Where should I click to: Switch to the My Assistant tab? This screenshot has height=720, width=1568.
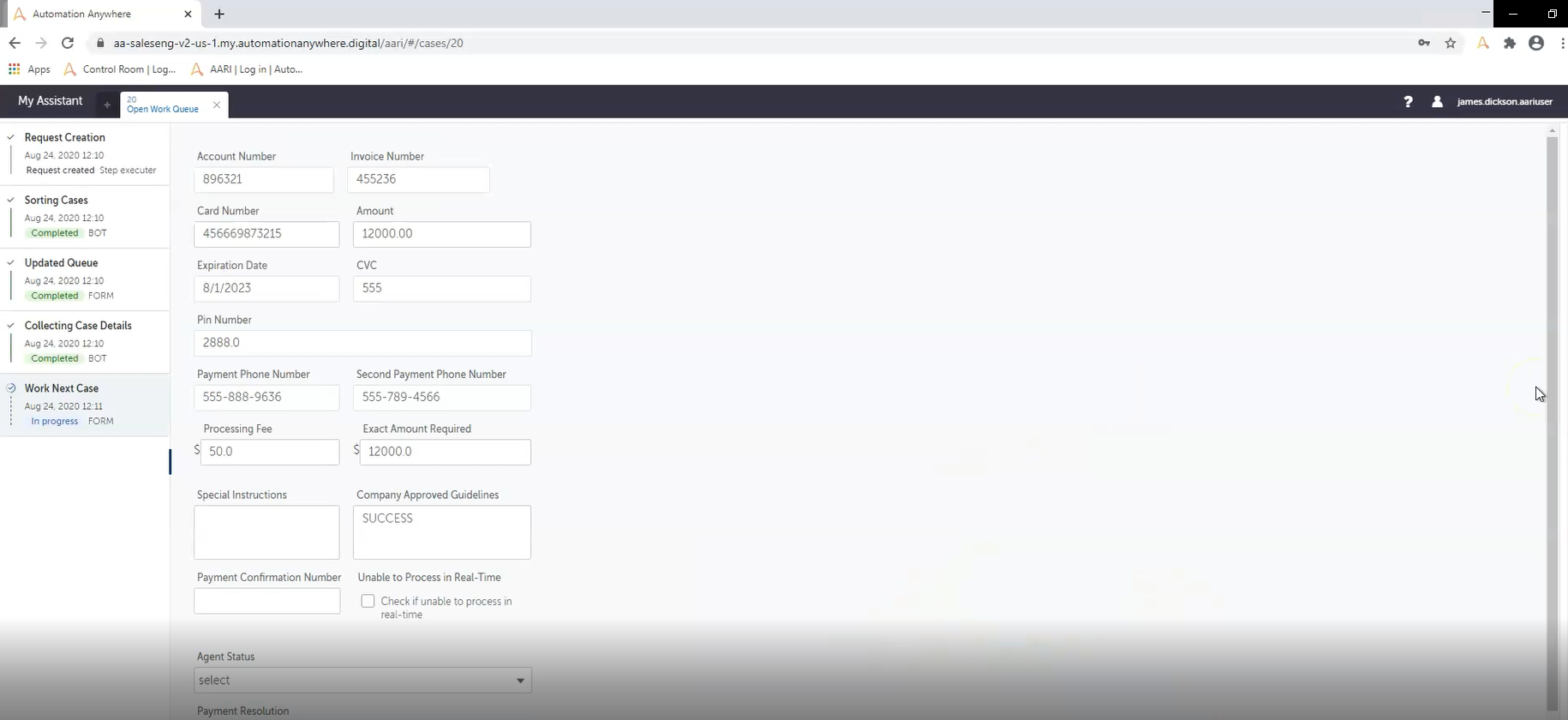point(50,101)
